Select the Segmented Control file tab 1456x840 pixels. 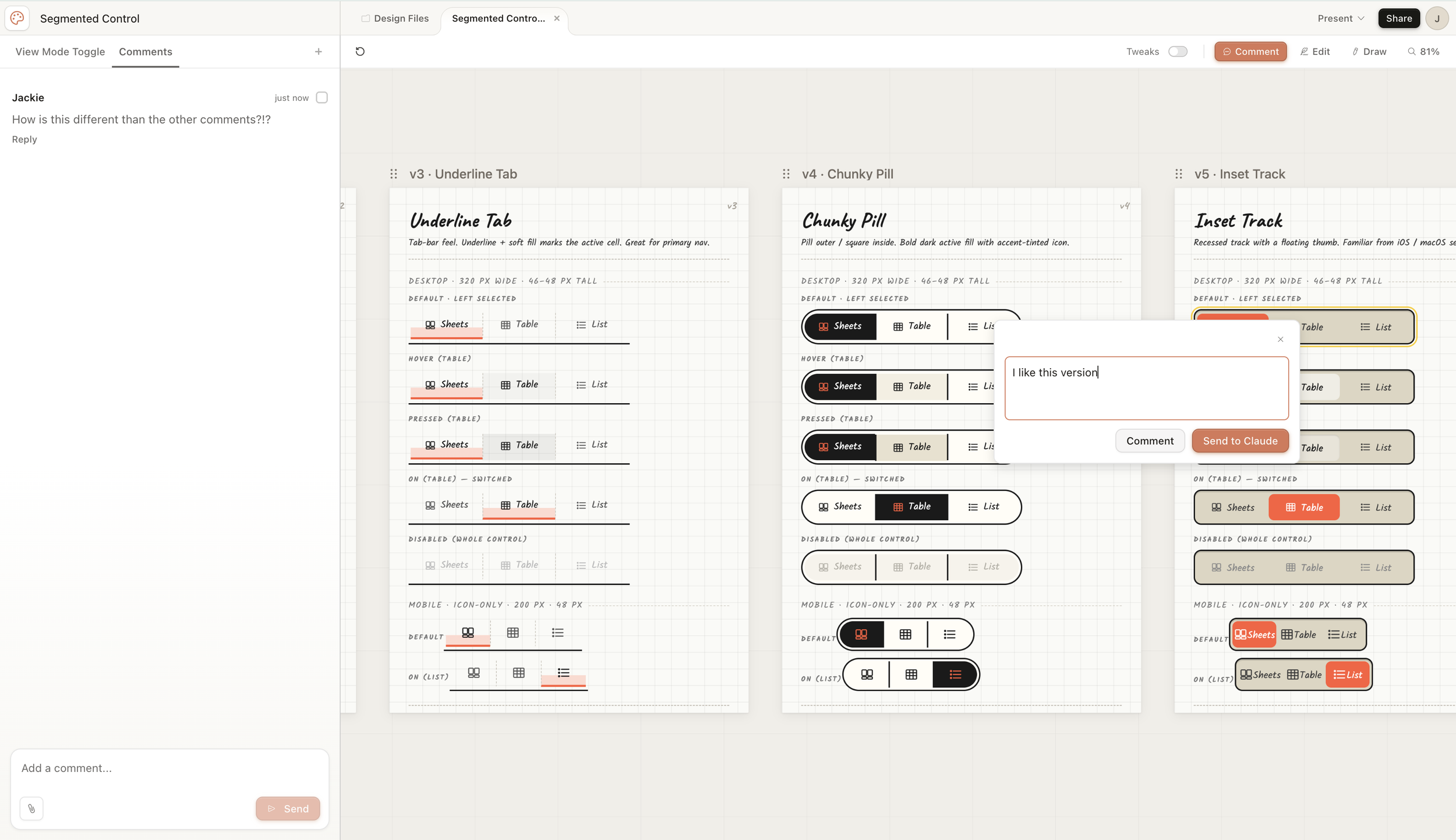(499, 18)
